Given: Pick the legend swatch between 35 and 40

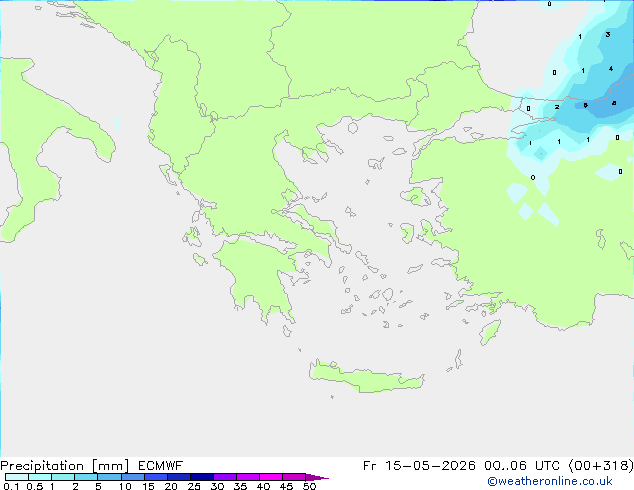Looking at the screenshot, I should tap(248, 477).
